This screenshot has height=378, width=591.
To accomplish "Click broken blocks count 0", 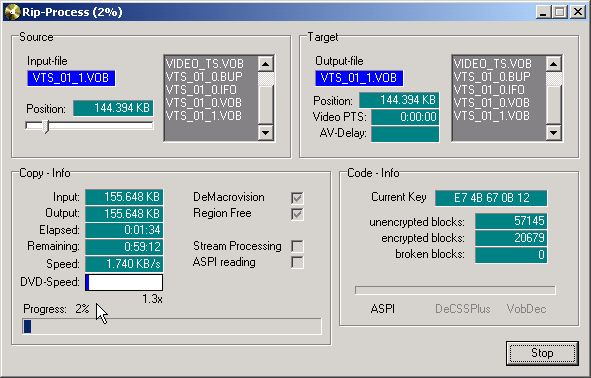I will click(511, 255).
